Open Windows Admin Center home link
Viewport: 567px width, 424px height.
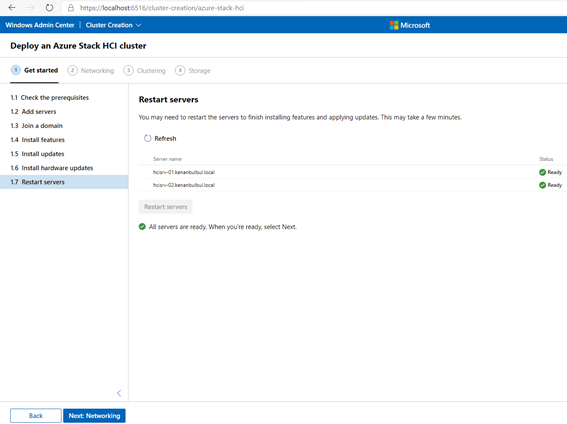click(40, 25)
